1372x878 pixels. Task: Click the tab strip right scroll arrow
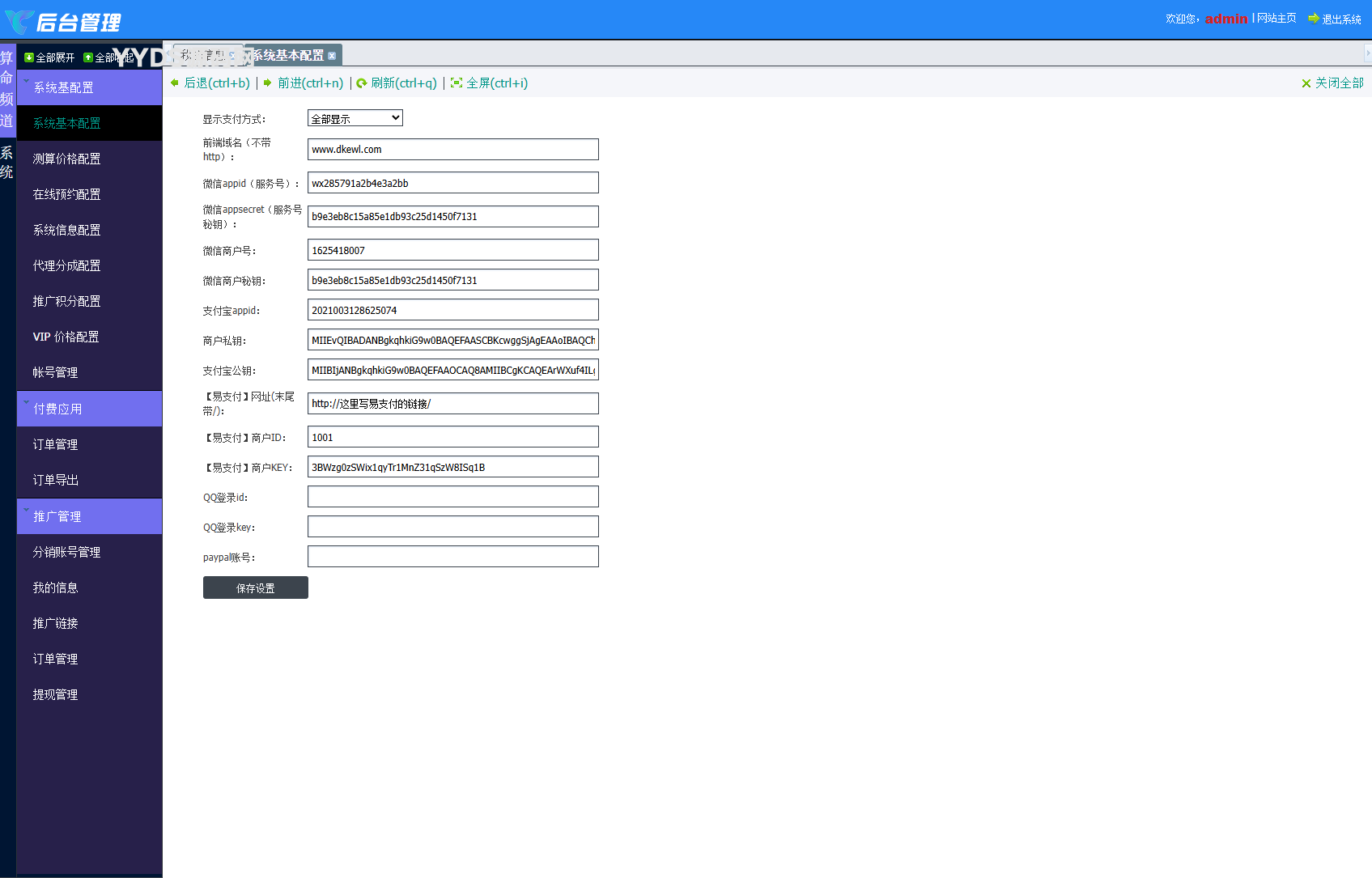point(1368,53)
